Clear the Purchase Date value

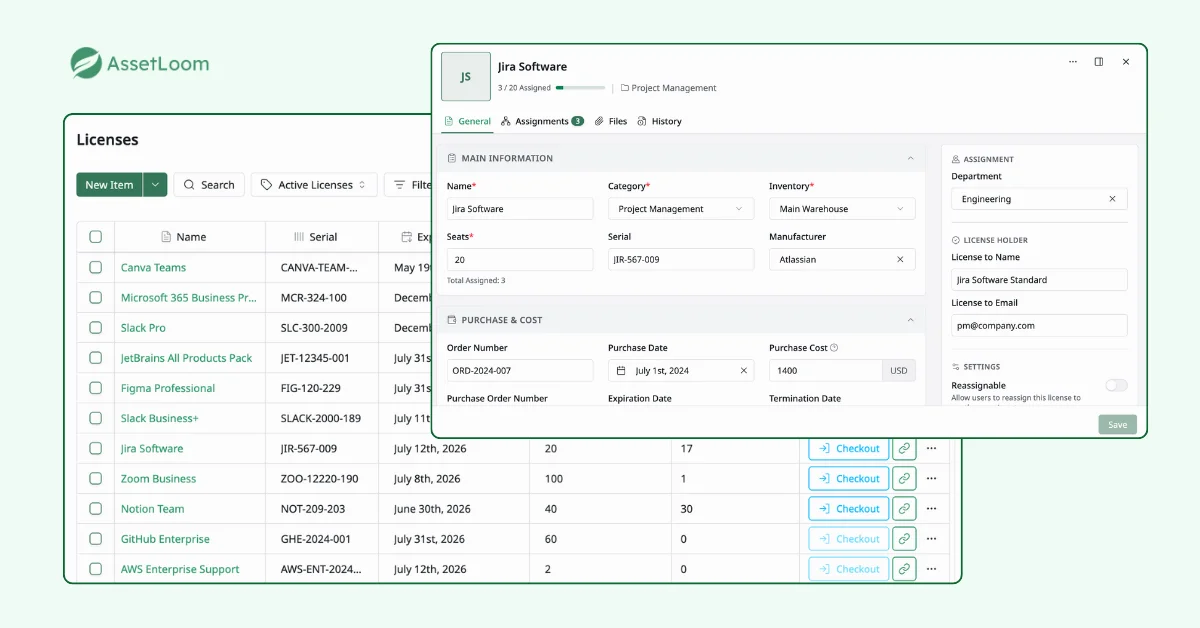pyautogui.click(x=743, y=371)
